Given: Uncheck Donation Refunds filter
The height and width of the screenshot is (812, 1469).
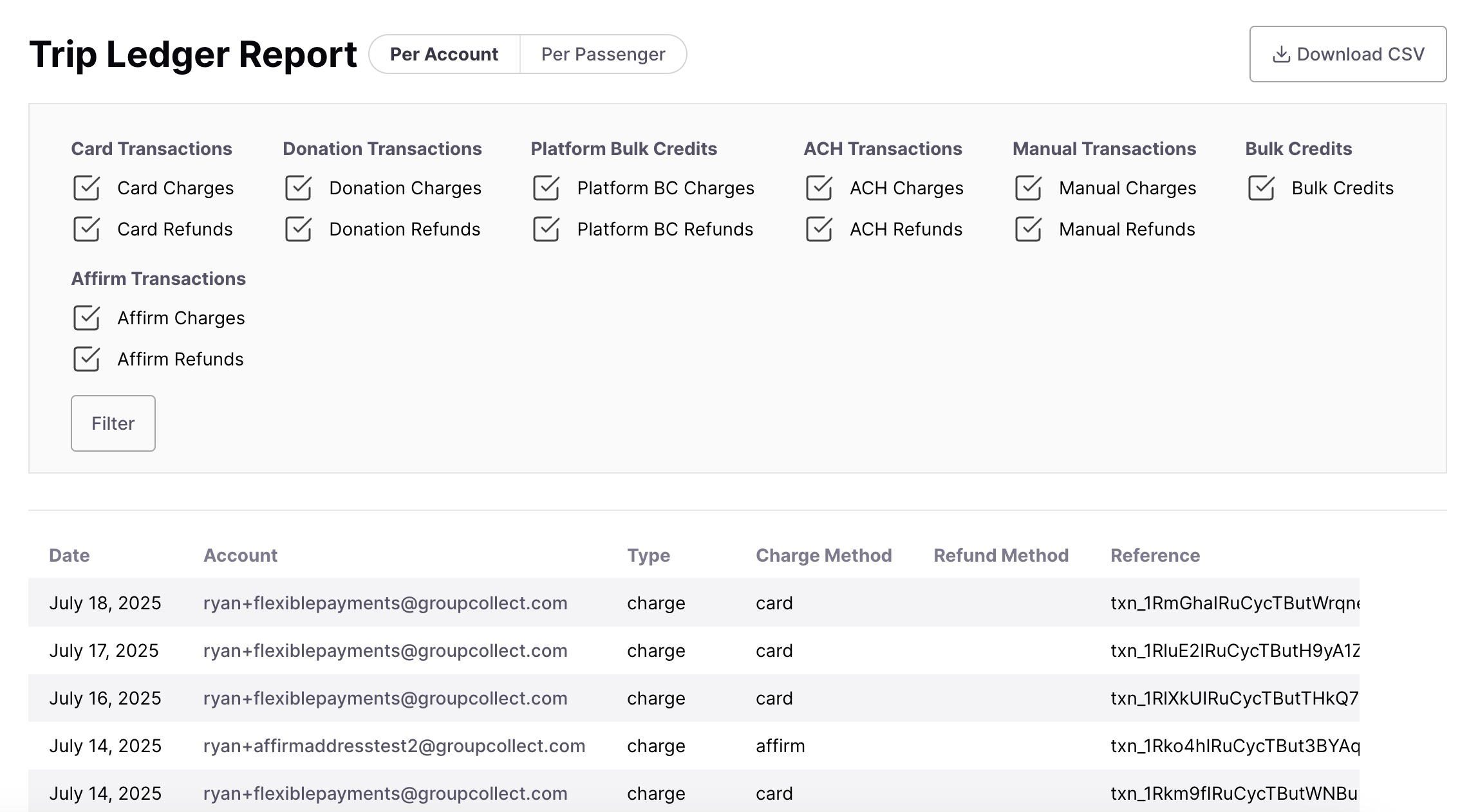Looking at the screenshot, I should (x=298, y=229).
